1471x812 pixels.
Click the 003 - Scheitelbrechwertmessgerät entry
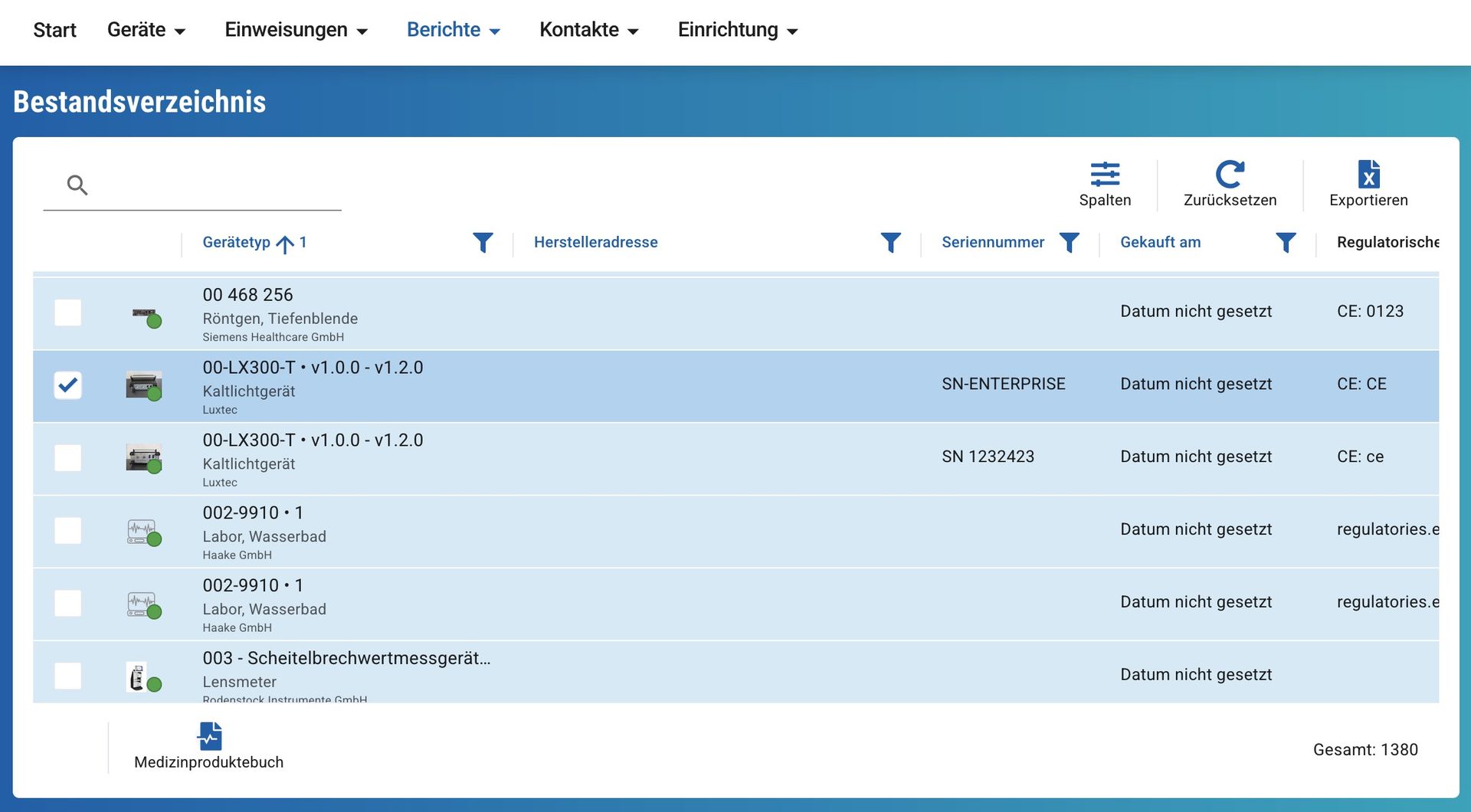[346, 658]
